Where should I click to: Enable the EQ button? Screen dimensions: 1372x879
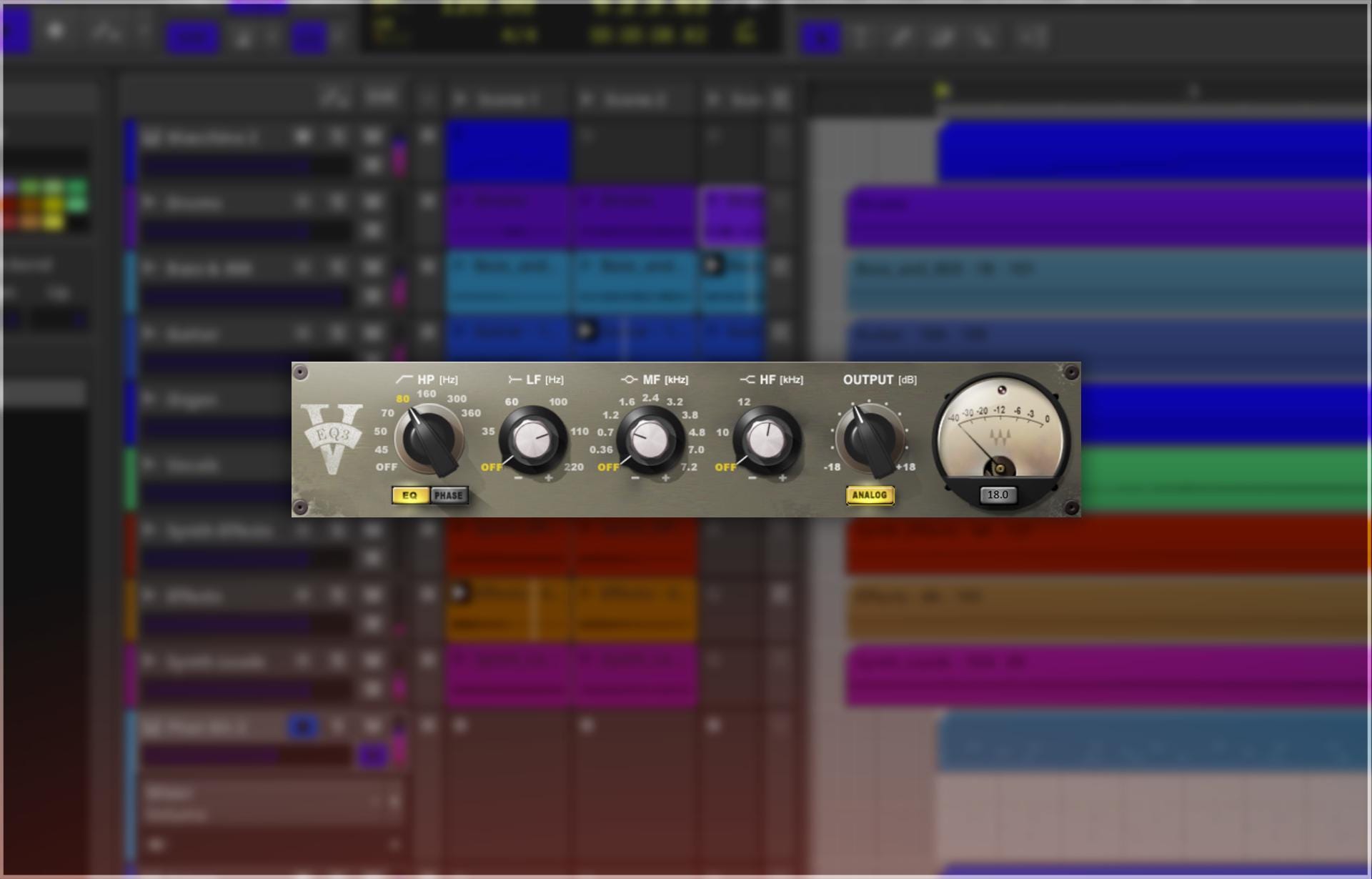click(x=410, y=495)
